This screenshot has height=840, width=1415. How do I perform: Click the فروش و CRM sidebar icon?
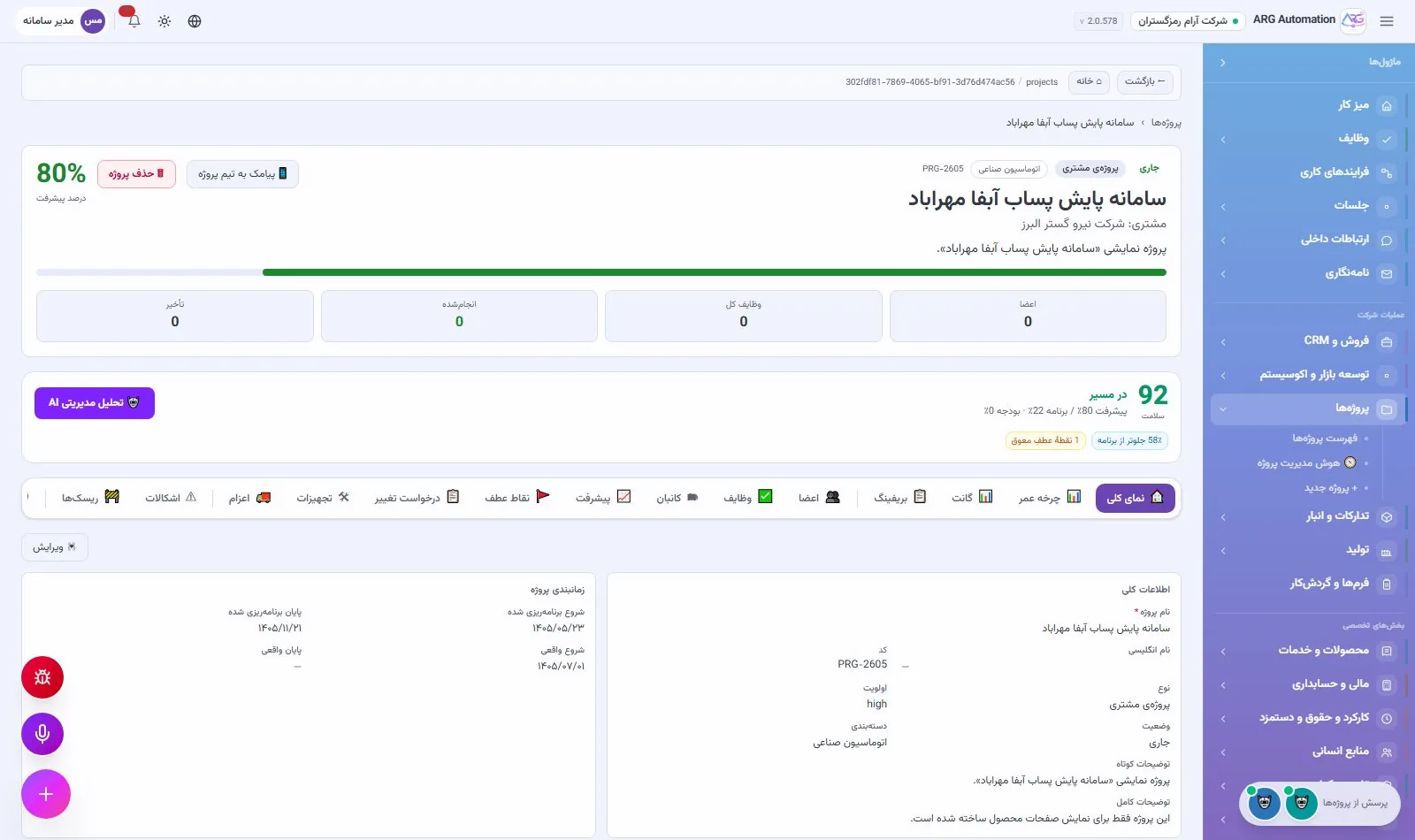[1387, 341]
